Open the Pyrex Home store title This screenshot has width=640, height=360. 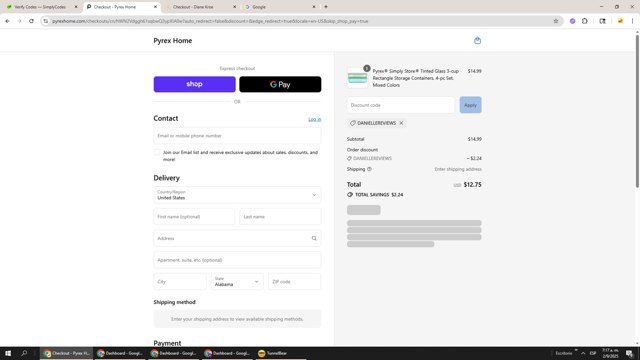click(173, 40)
